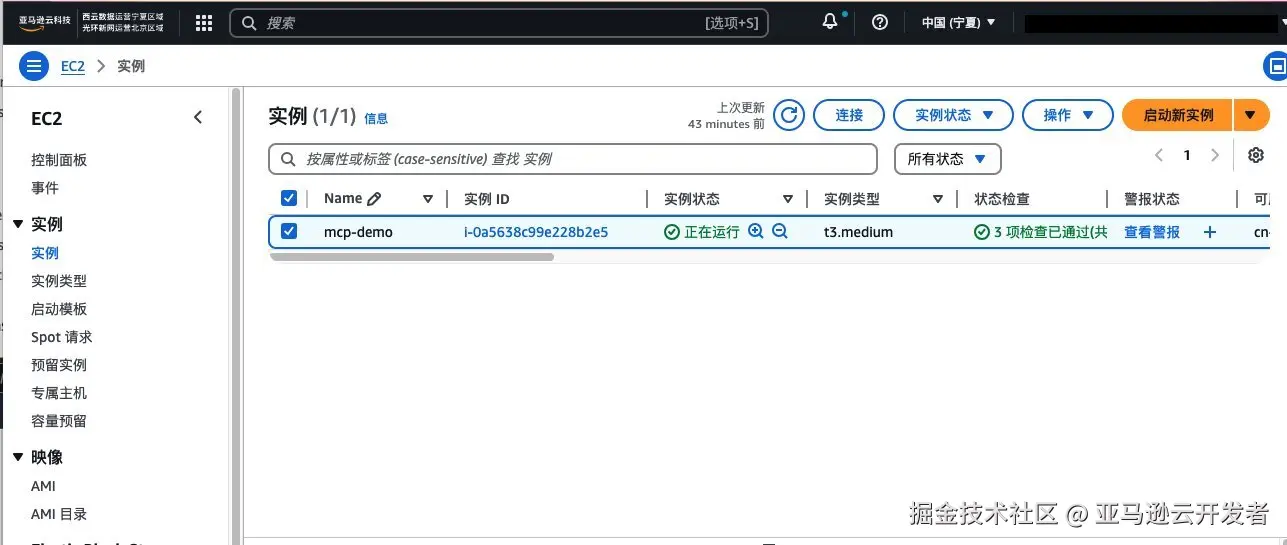The image size is (1287, 545).
Task: Open Spot 请求 in sidebar
Action: coord(62,337)
